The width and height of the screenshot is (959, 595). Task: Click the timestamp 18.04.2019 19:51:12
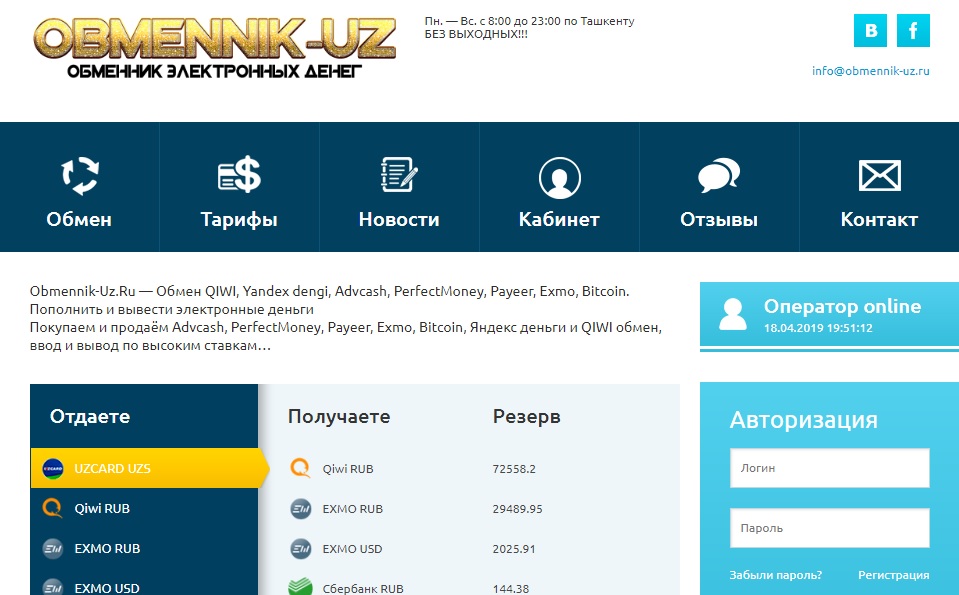[x=818, y=328]
